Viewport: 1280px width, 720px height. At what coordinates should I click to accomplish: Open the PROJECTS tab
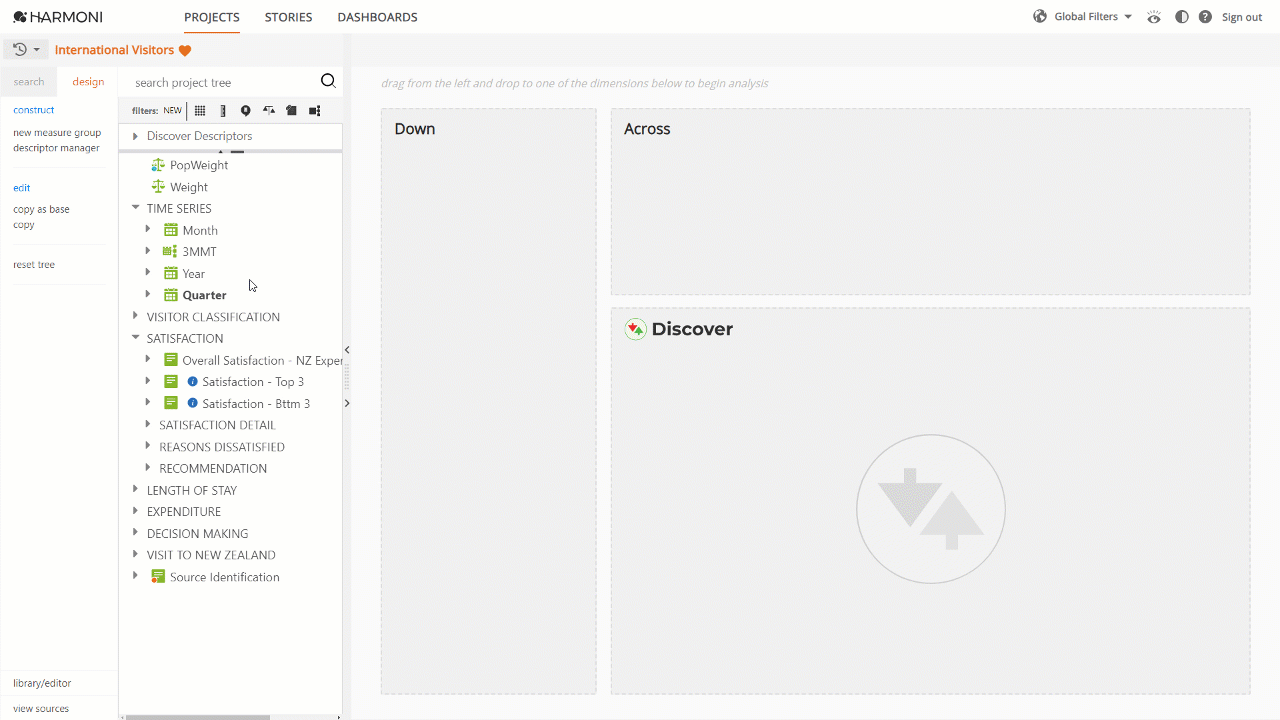[x=212, y=17]
